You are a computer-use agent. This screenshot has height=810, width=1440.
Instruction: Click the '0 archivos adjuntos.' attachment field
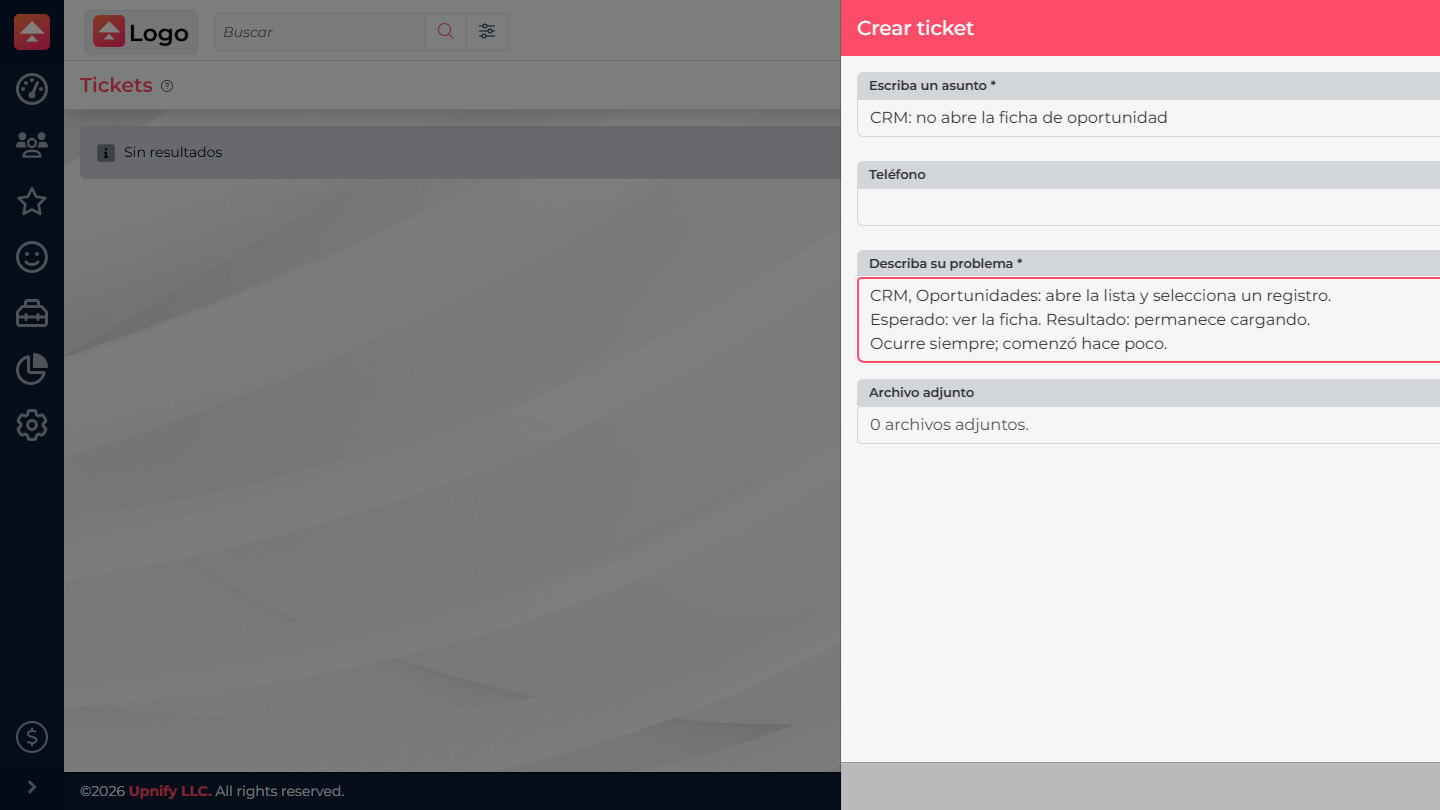(x=1148, y=425)
